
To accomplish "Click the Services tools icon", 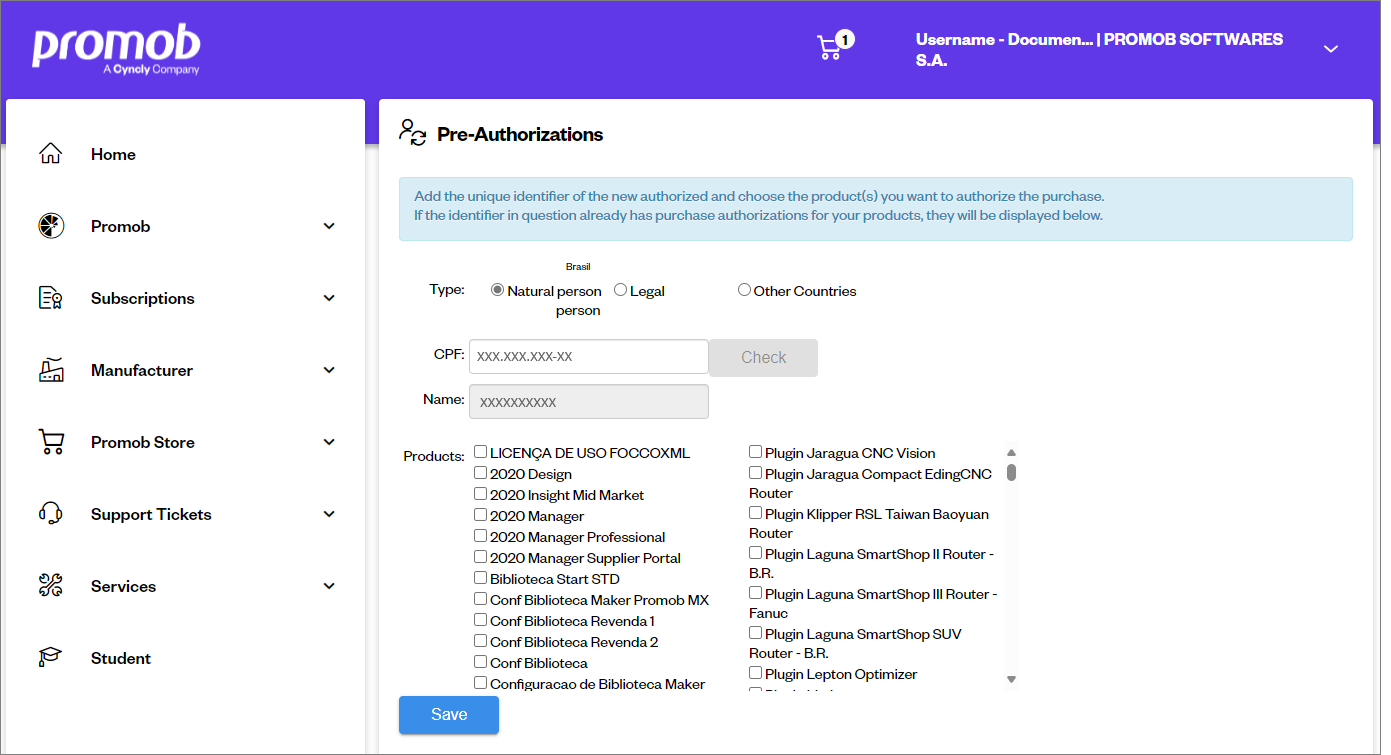I will click(50, 586).
